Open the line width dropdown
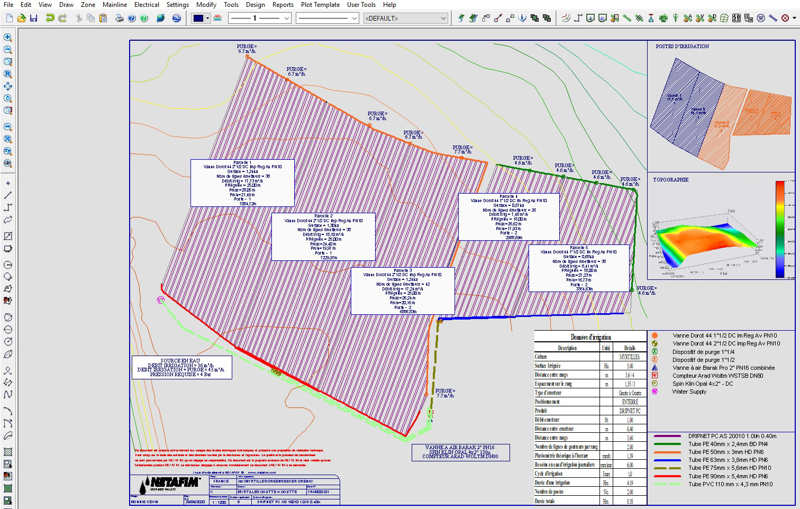 (287, 18)
